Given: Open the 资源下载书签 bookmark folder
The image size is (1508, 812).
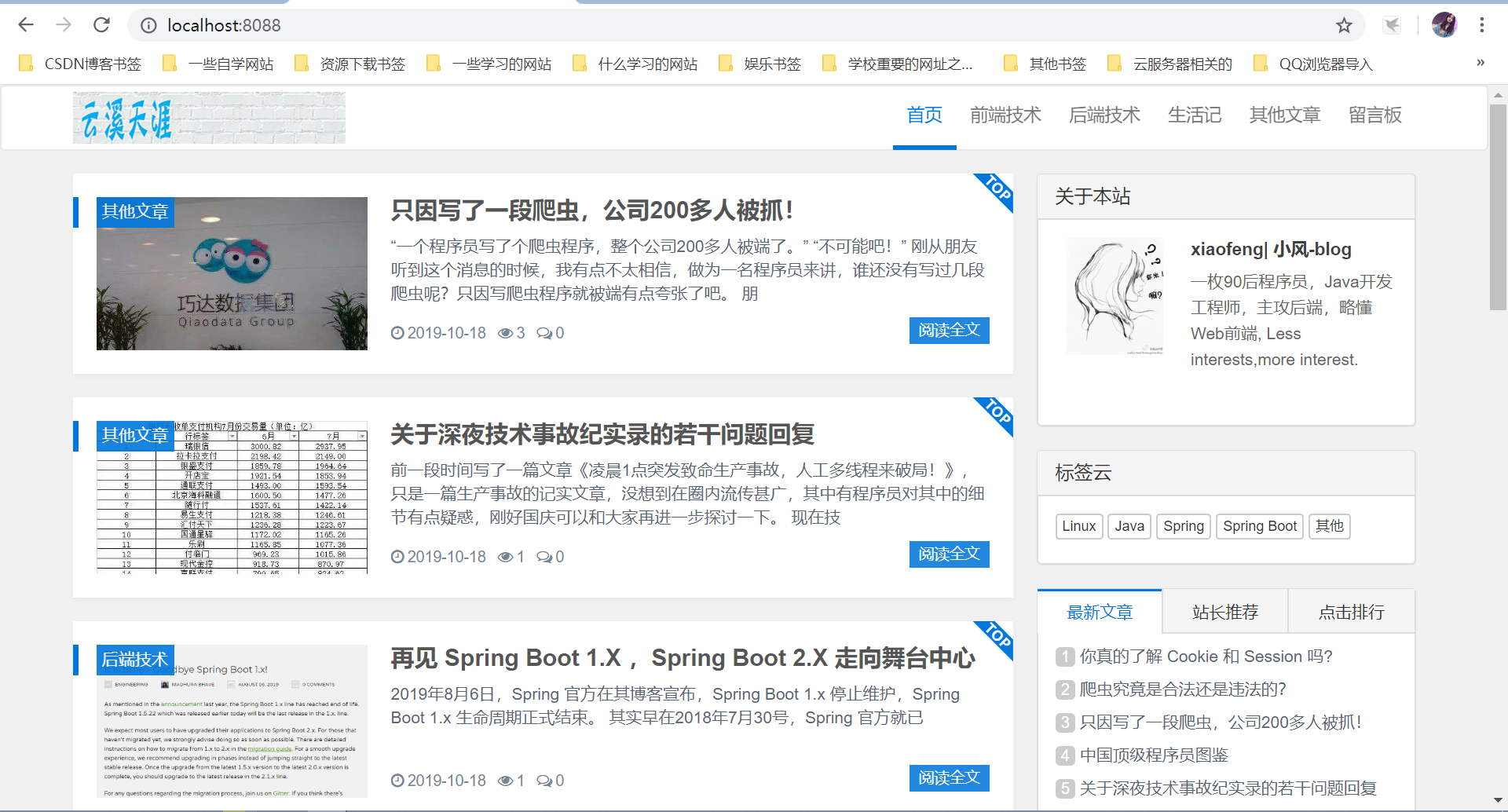Looking at the screenshot, I should 350,64.
